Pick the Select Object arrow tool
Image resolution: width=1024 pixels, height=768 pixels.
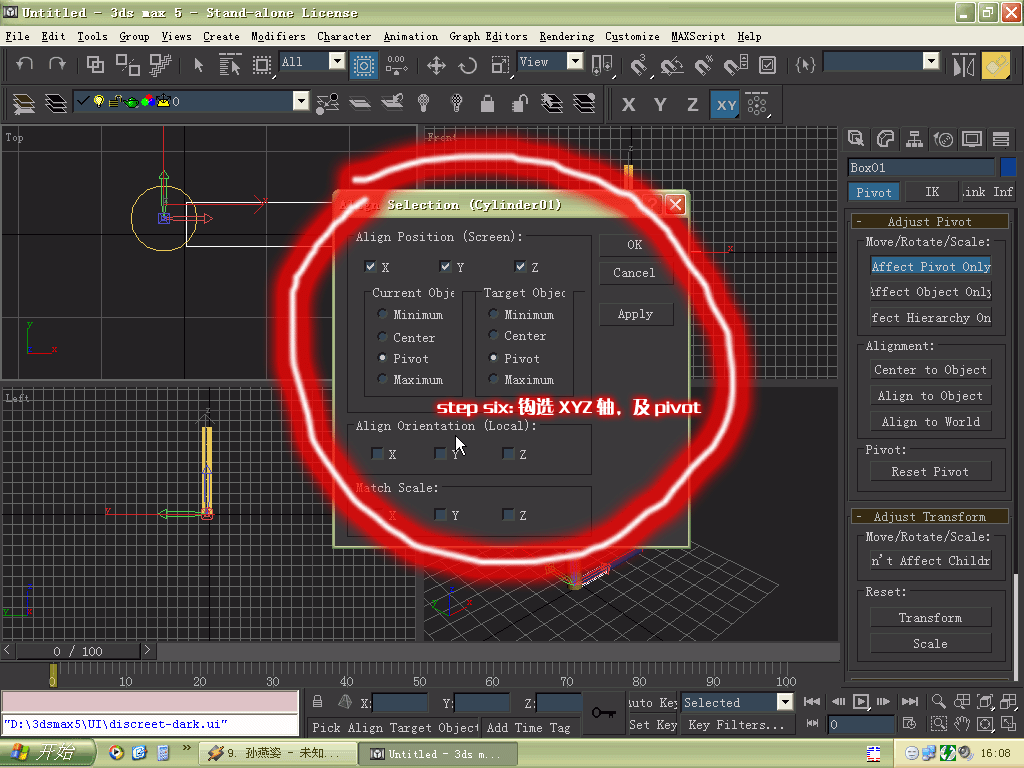199,64
